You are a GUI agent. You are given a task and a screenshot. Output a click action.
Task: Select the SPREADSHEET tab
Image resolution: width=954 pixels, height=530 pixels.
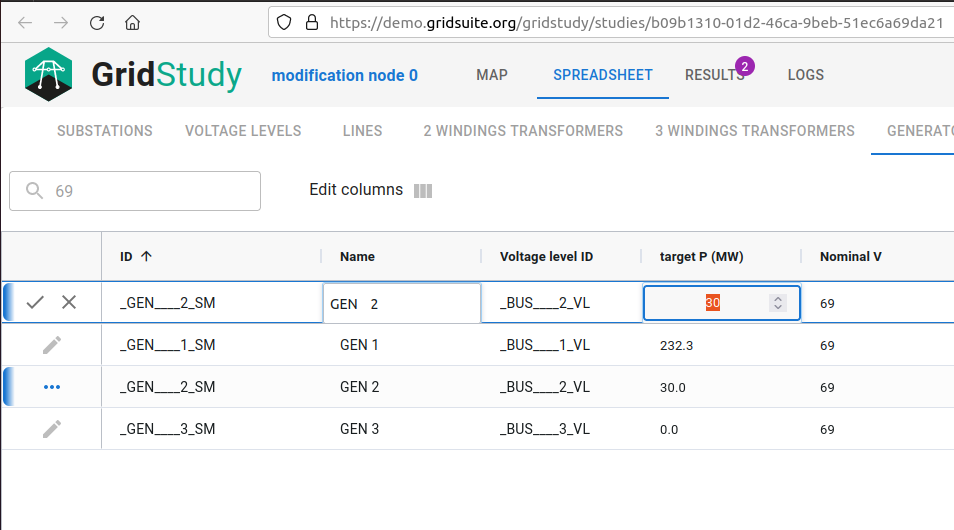pyautogui.click(x=602, y=75)
